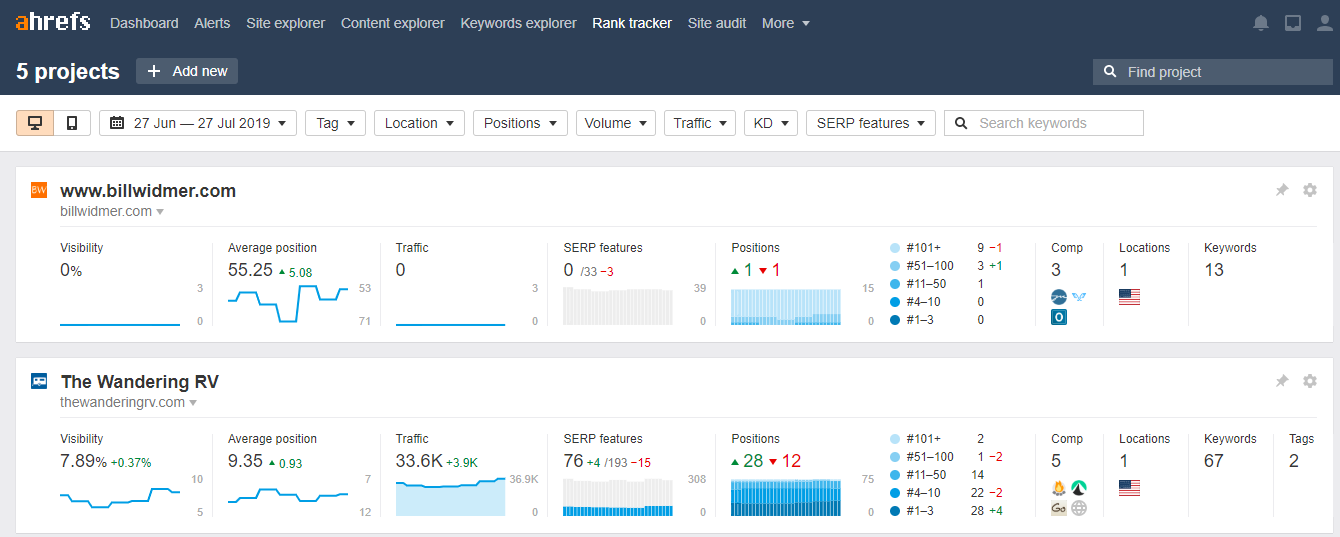The height and width of the screenshot is (537, 1340).
Task: Click Wandering RV SERP features chart
Action: [619, 497]
